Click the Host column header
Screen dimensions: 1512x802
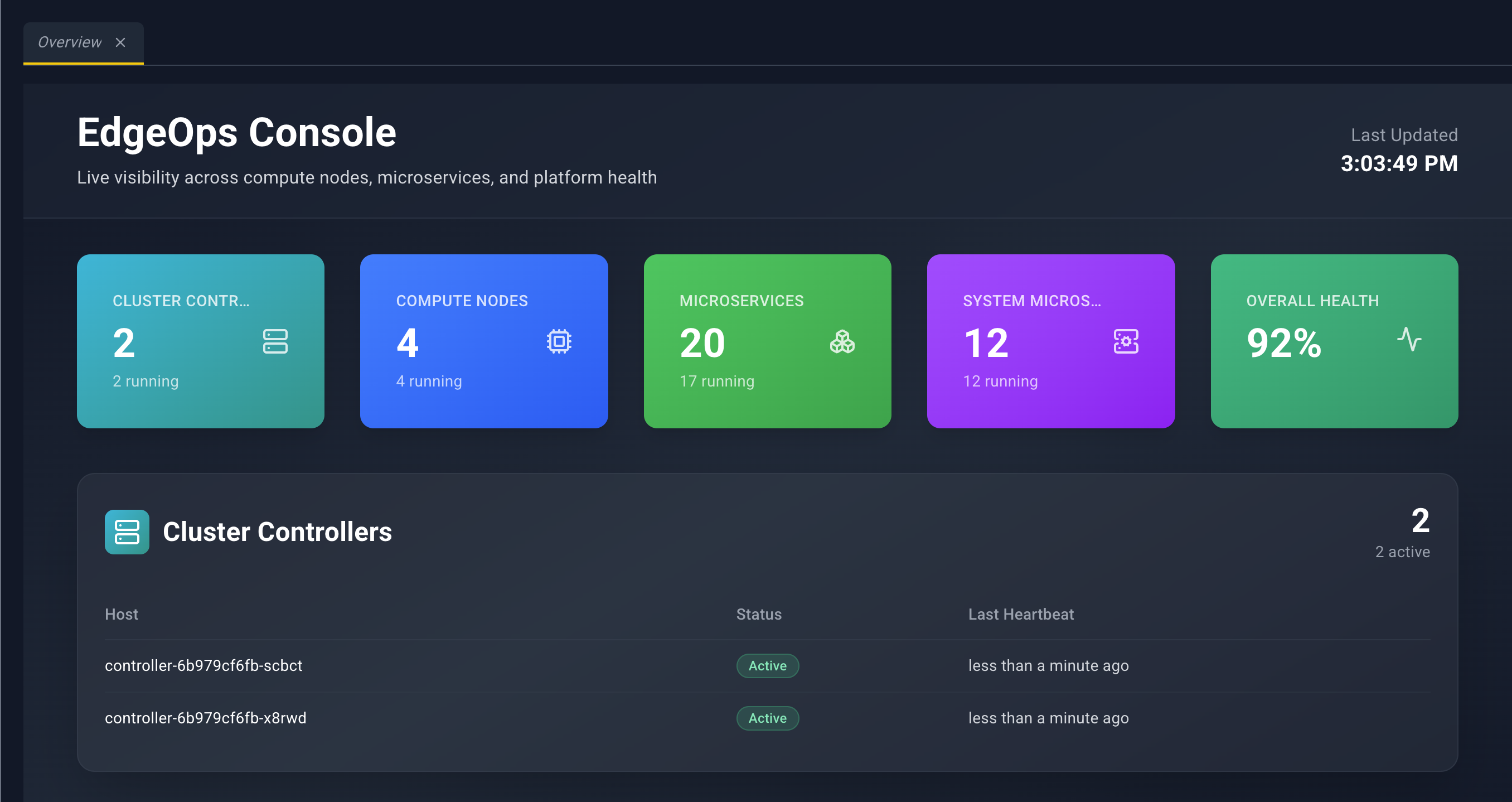(122, 614)
